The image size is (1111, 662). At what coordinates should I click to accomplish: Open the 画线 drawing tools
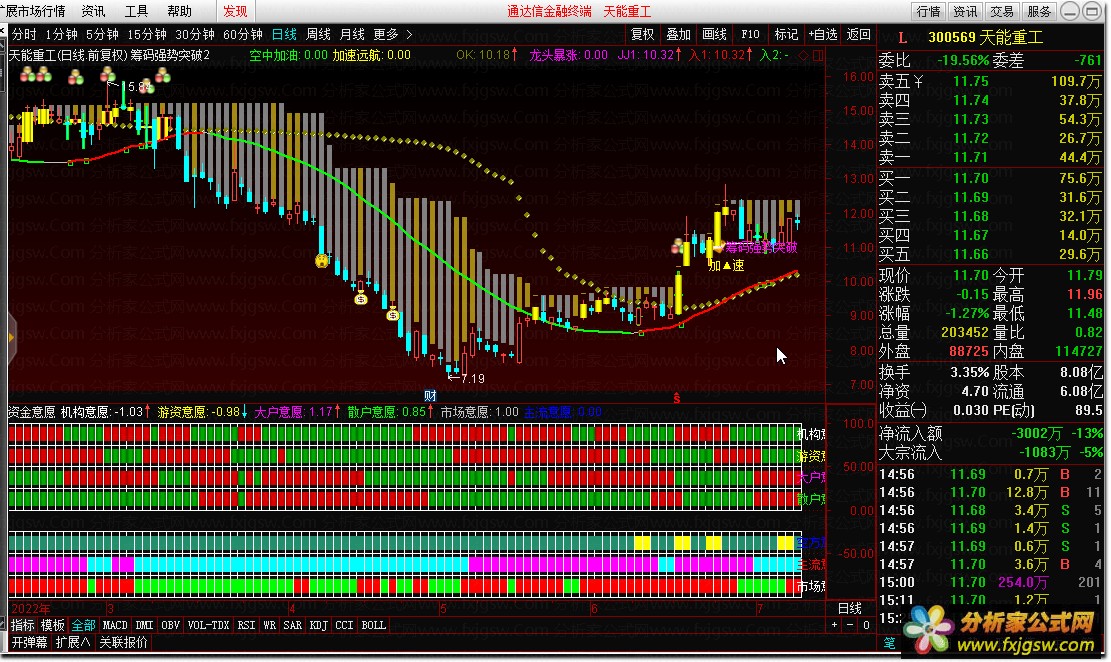tap(714, 34)
